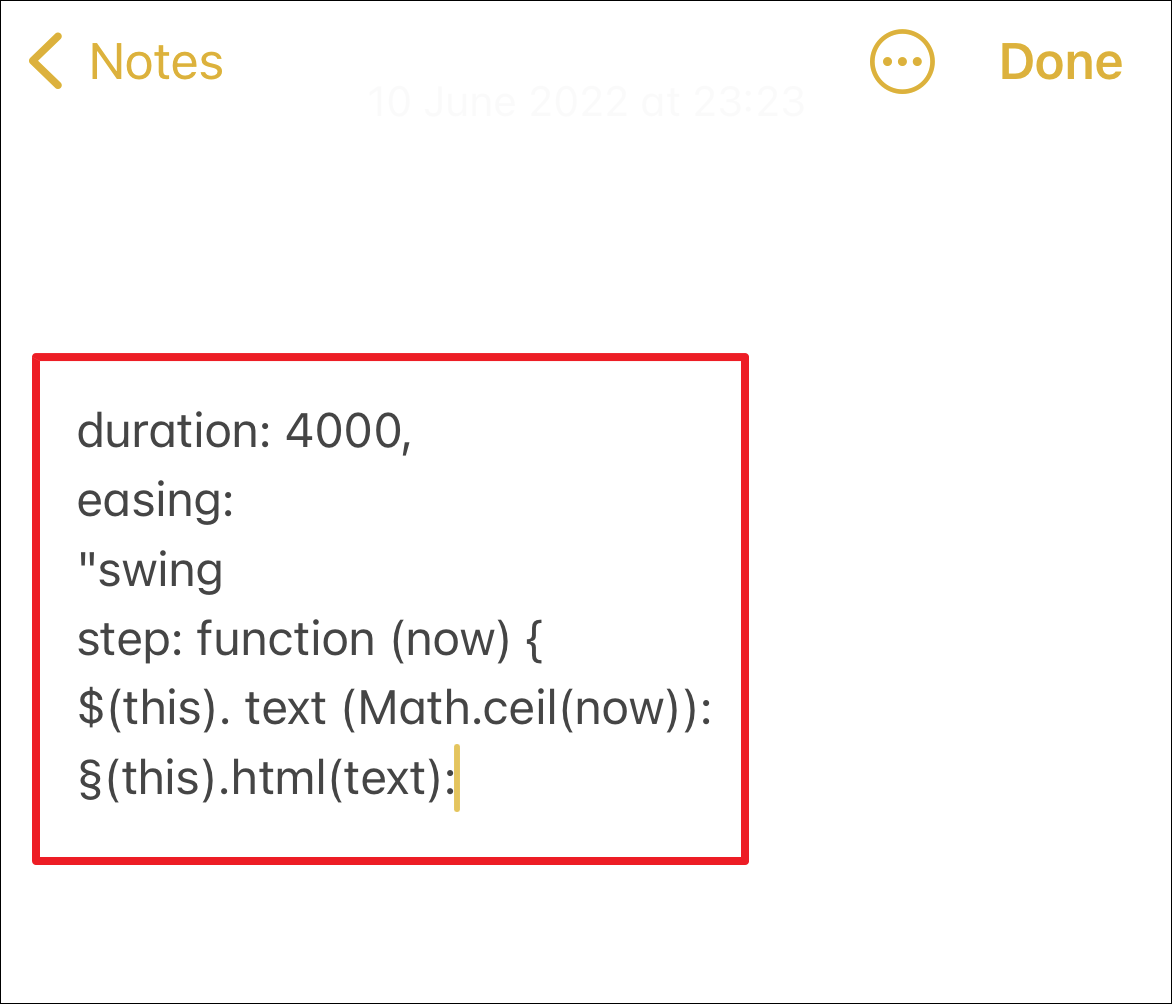1172x1004 pixels.
Task: Click the word 'function' in note
Action: point(286,639)
